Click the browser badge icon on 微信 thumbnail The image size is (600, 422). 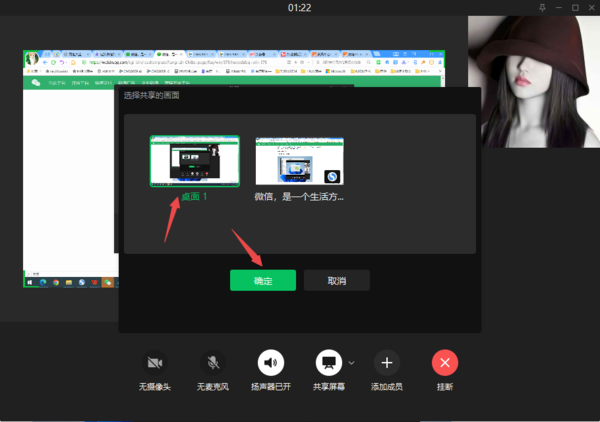(x=333, y=177)
